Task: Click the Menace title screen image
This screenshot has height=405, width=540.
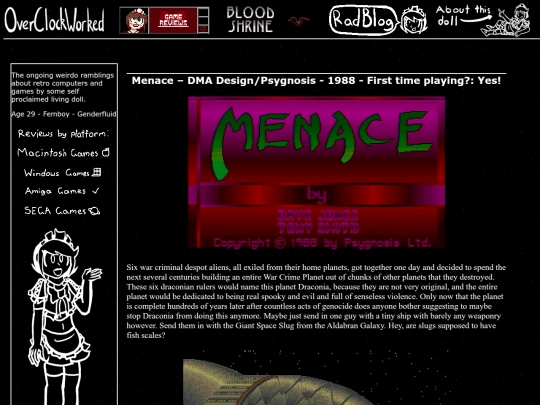Action: point(316,172)
